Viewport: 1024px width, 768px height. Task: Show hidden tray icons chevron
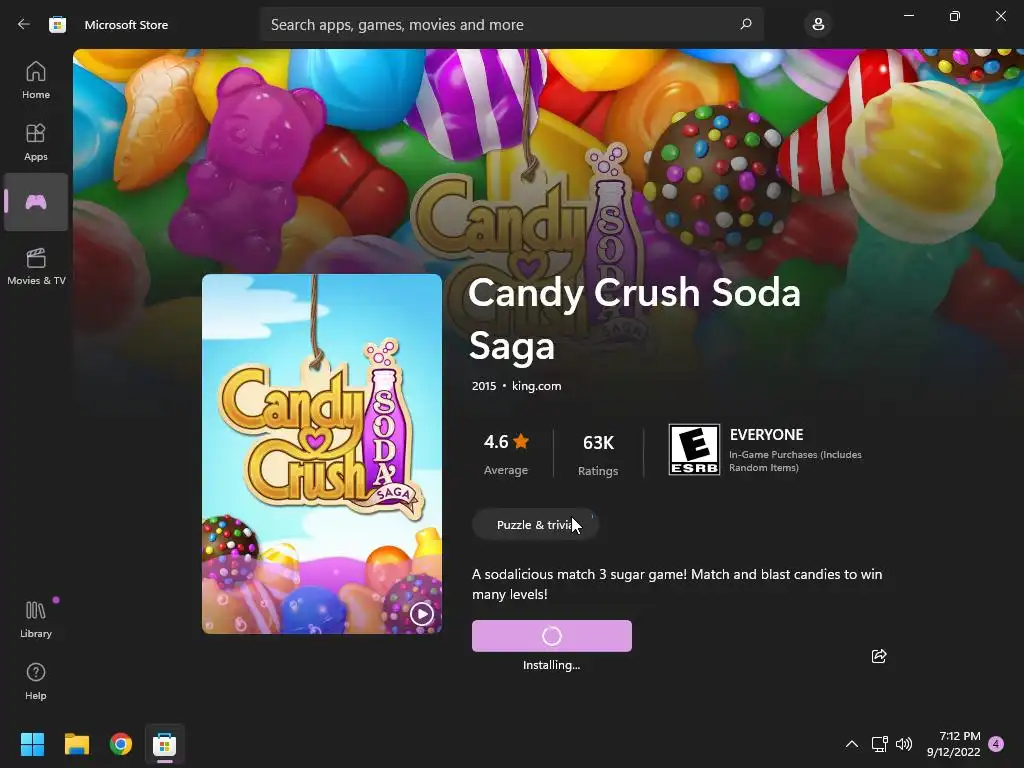click(852, 744)
